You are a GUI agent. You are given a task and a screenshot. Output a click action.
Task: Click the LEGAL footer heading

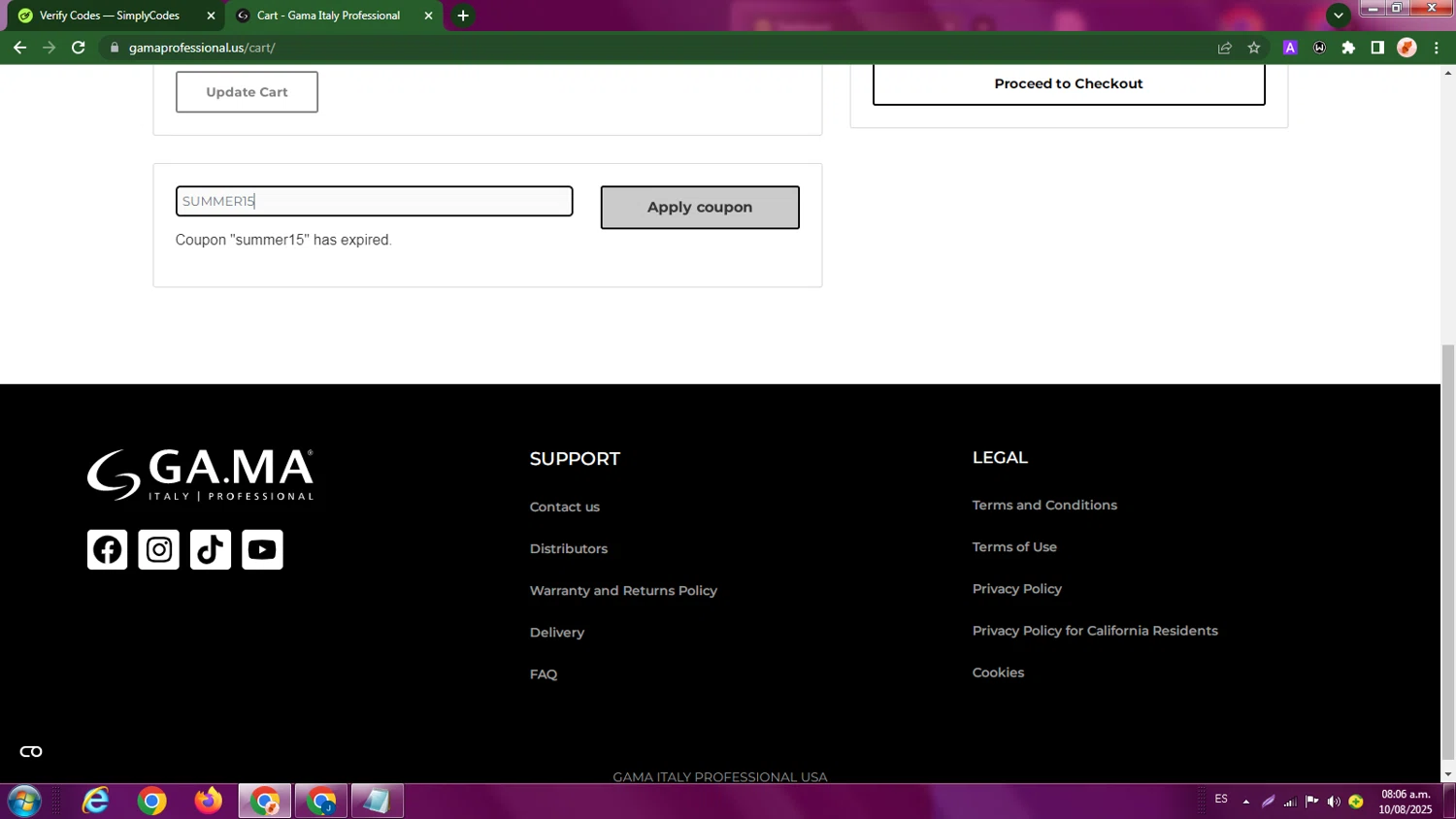(x=1000, y=457)
